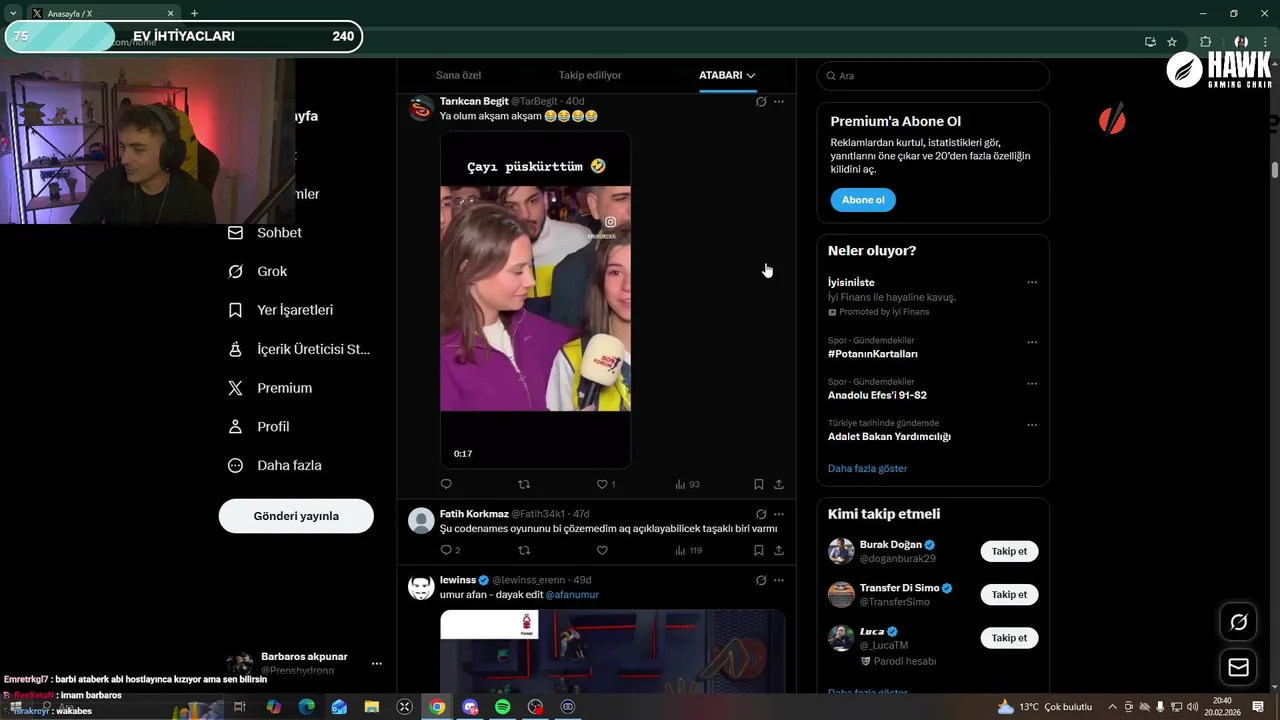Open lewinss's video edit thumbnail

[612, 651]
